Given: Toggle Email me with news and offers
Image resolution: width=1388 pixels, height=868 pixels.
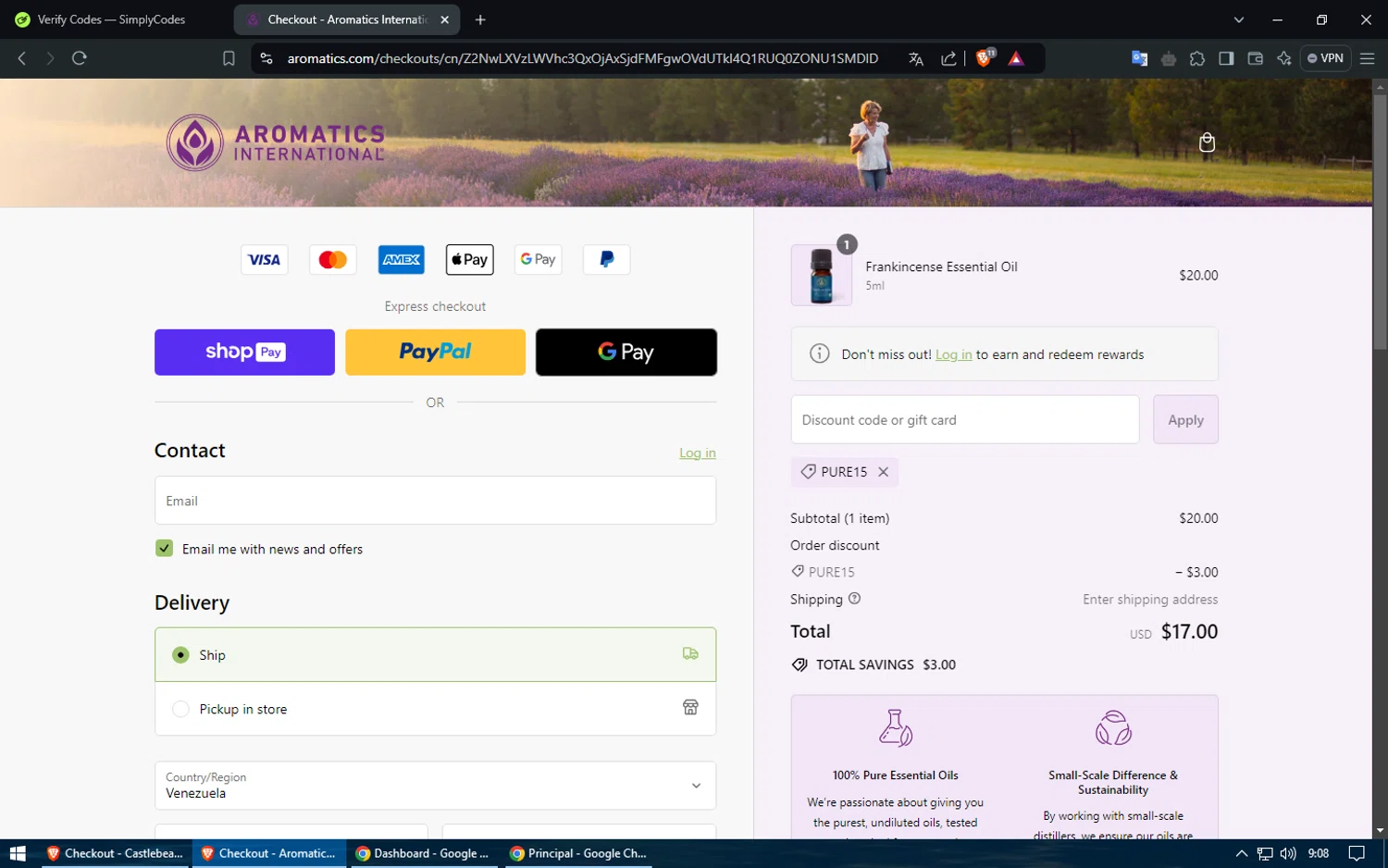Looking at the screenshot, I should (164, 549).
